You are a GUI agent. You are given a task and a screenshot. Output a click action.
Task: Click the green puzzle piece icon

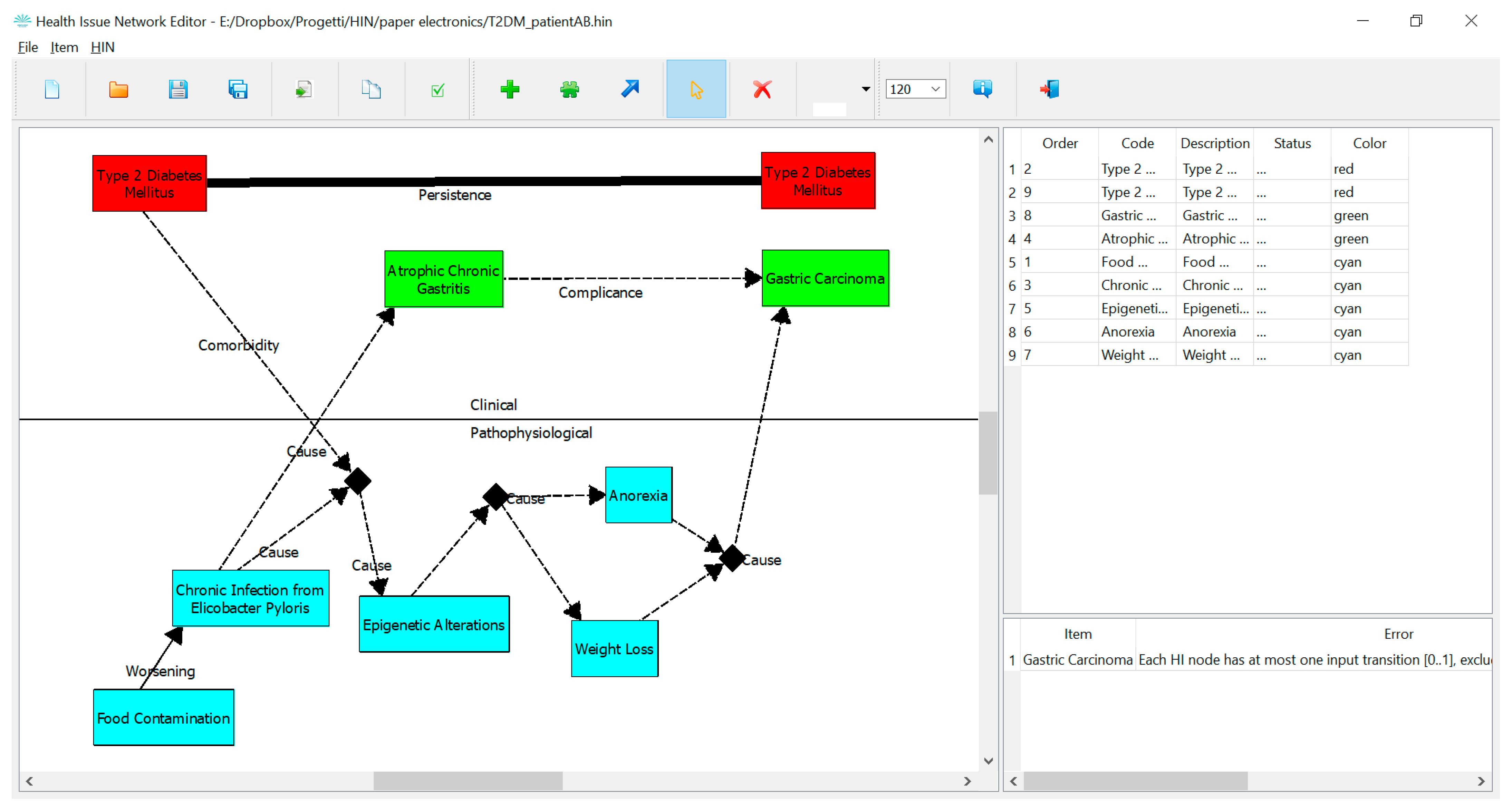tap(569, 90)
